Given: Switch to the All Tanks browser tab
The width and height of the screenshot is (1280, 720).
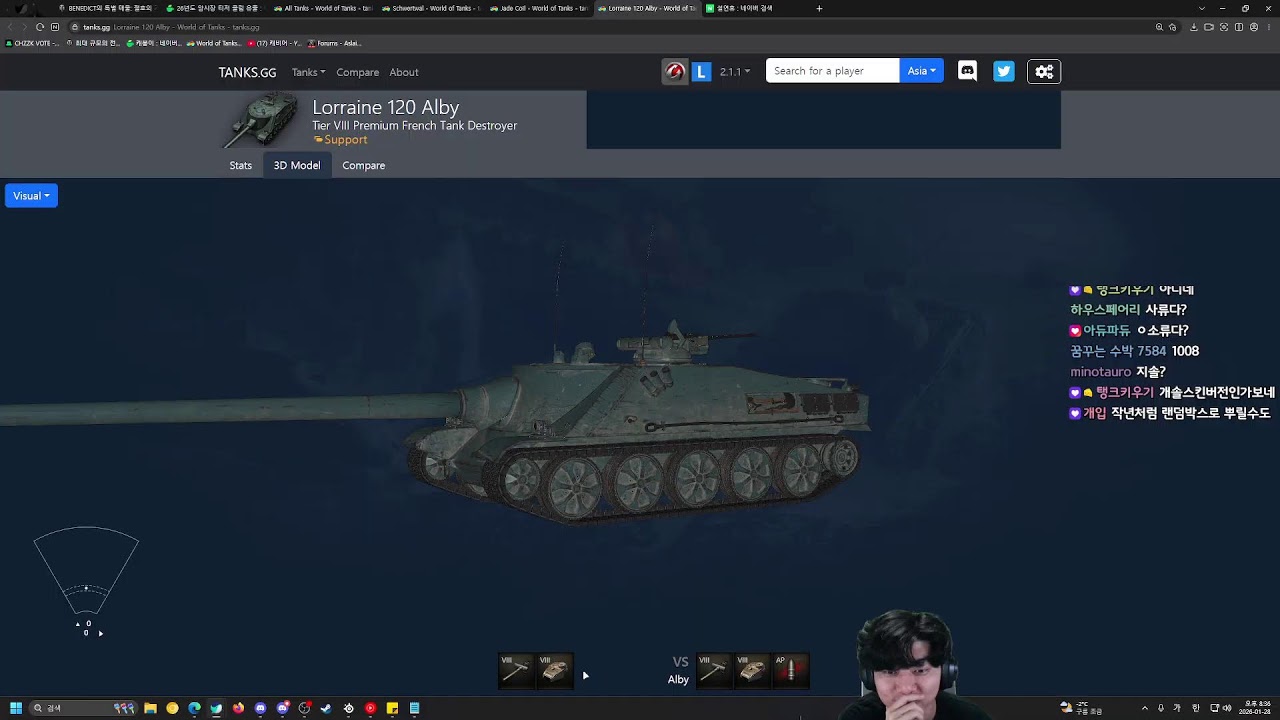Looking at the screenshot, I should 322,8.
